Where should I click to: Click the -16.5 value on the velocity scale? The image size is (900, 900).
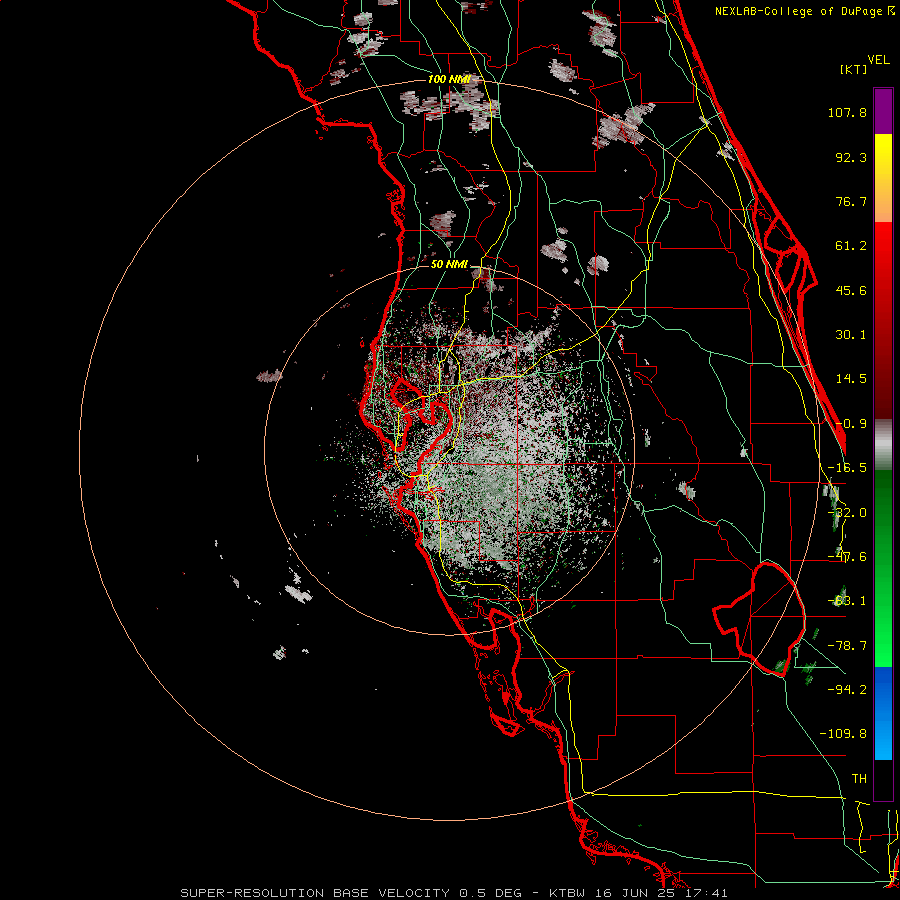coord(847,468)
